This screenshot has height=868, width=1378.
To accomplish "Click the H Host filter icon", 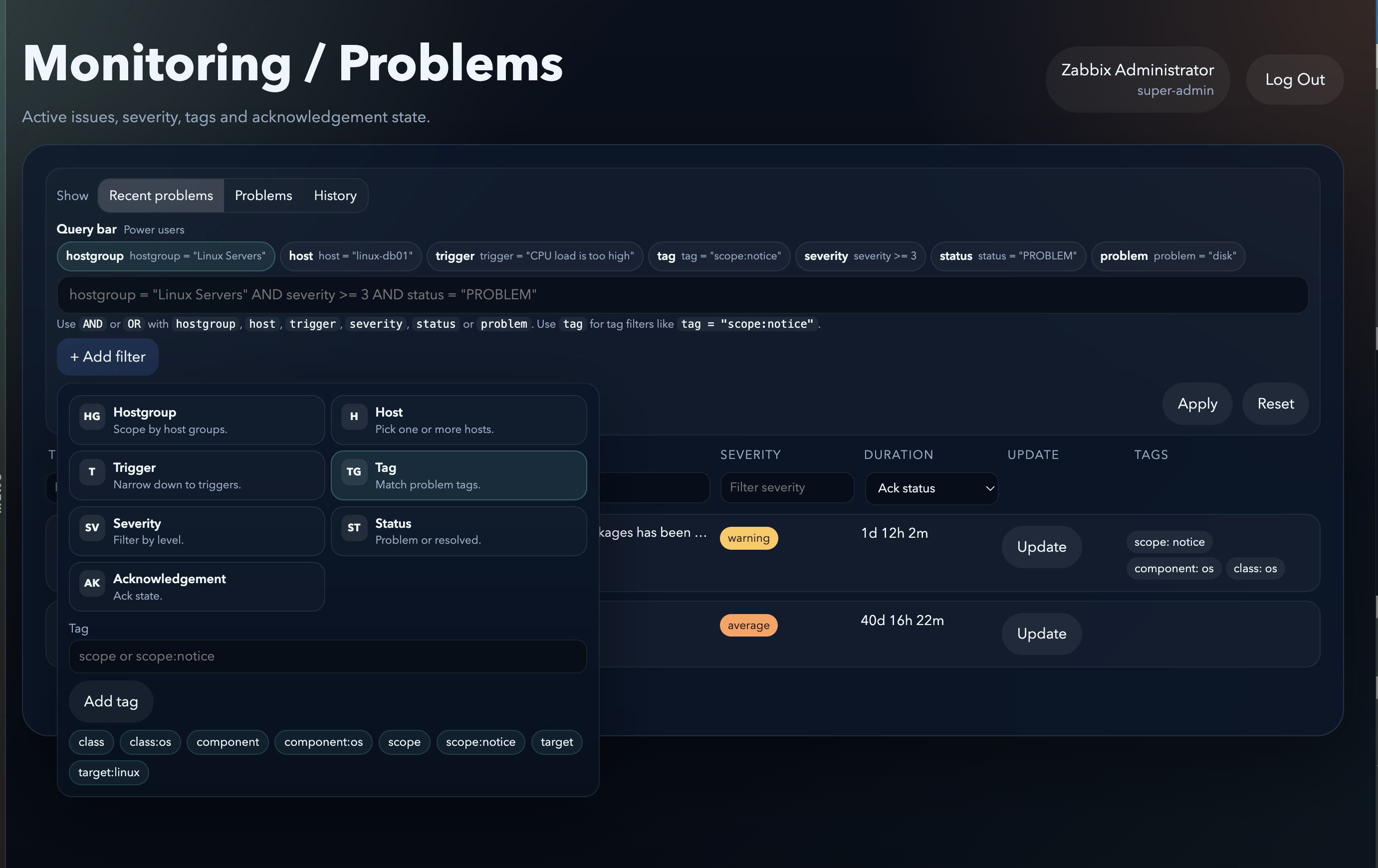I will point(354,417).
